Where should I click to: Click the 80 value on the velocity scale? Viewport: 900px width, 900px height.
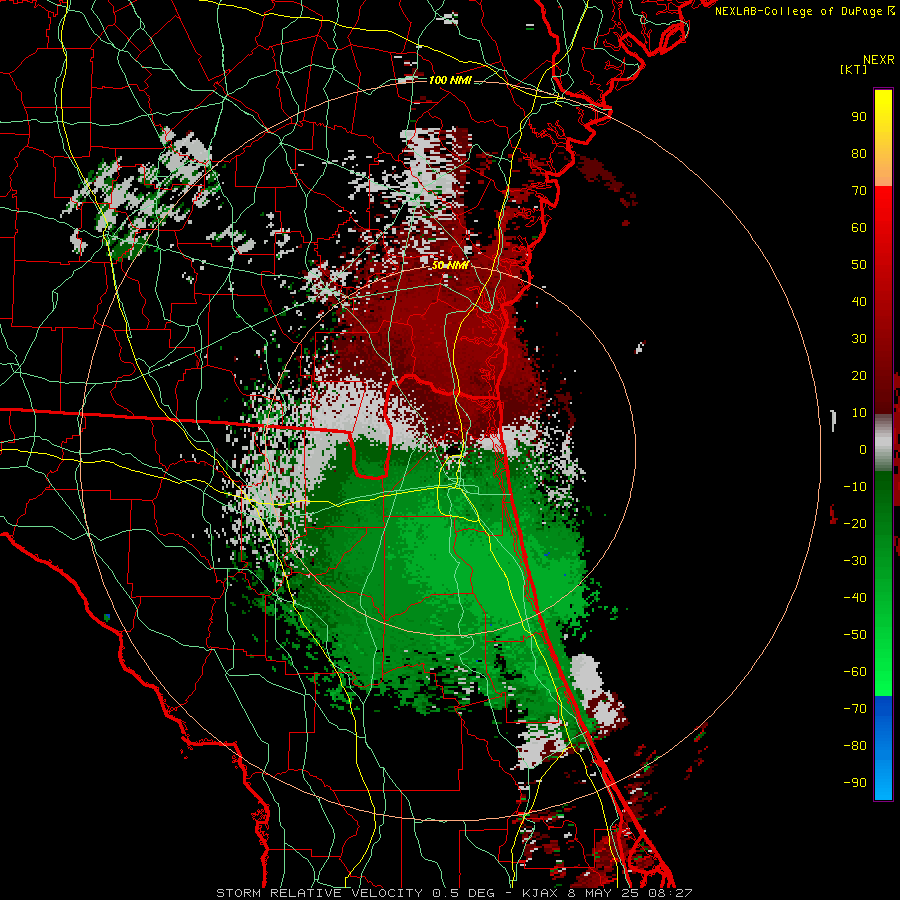859,154
